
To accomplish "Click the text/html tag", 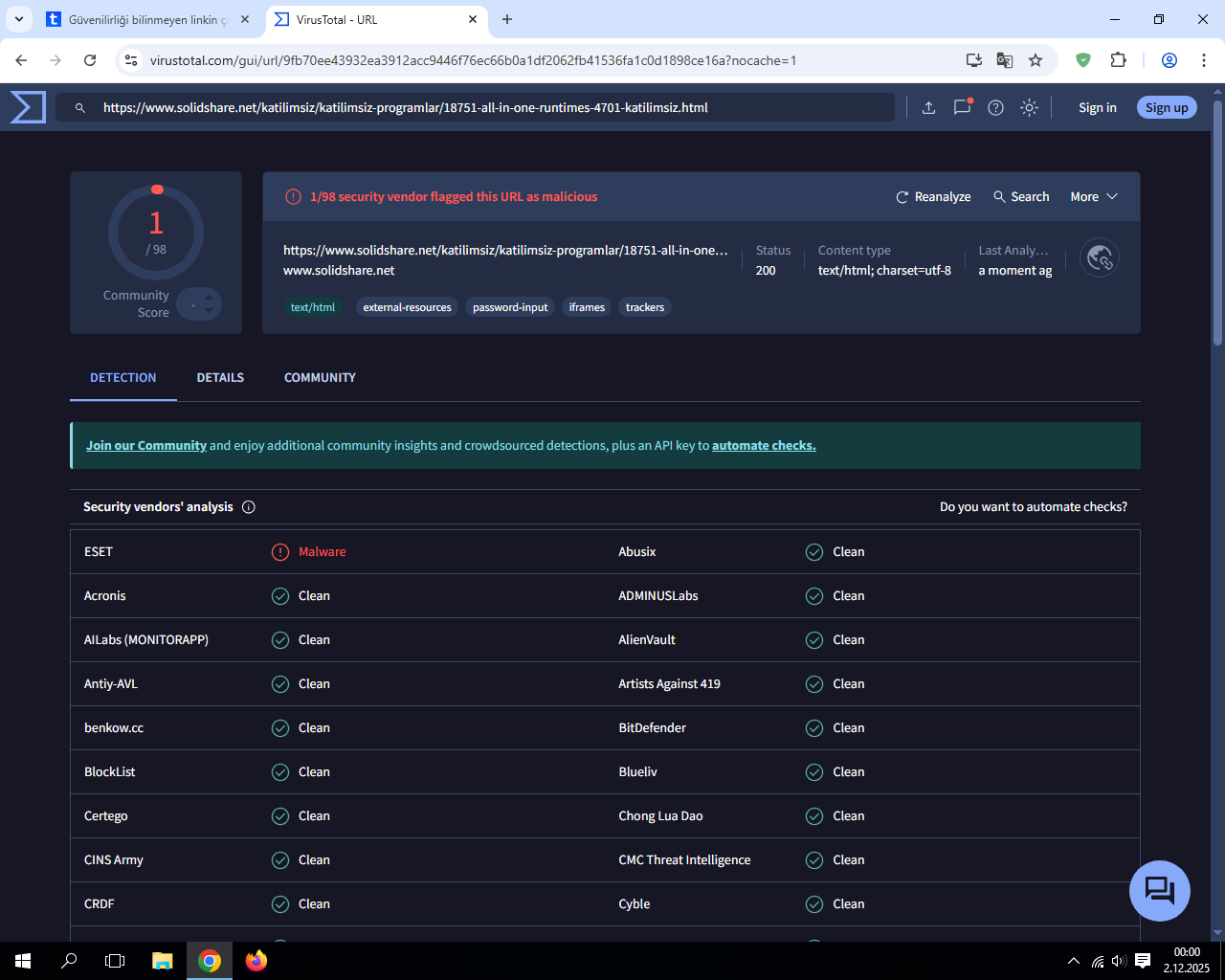I will [313, 307].
